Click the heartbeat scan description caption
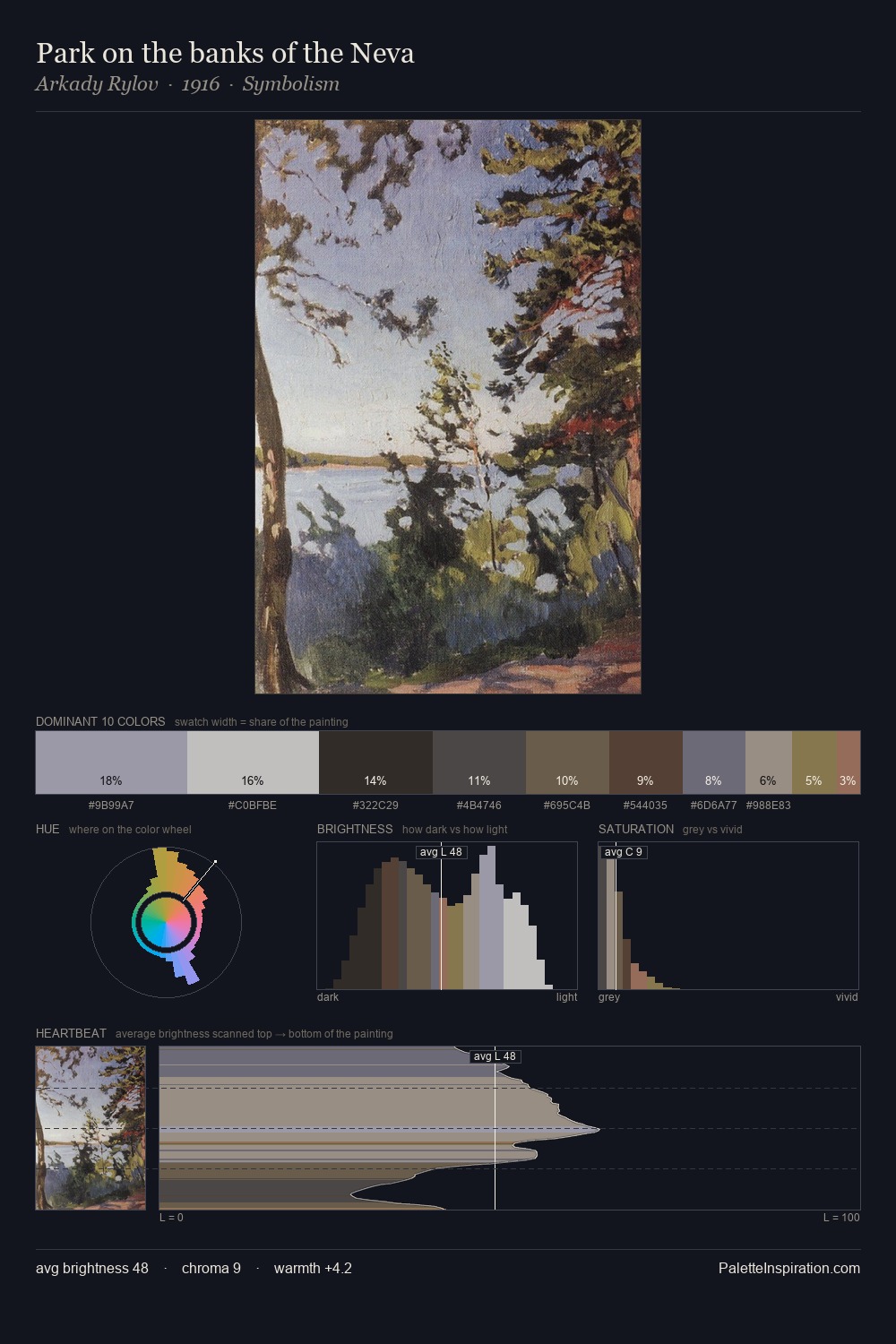896x1344 pixels. (254, 1034)
